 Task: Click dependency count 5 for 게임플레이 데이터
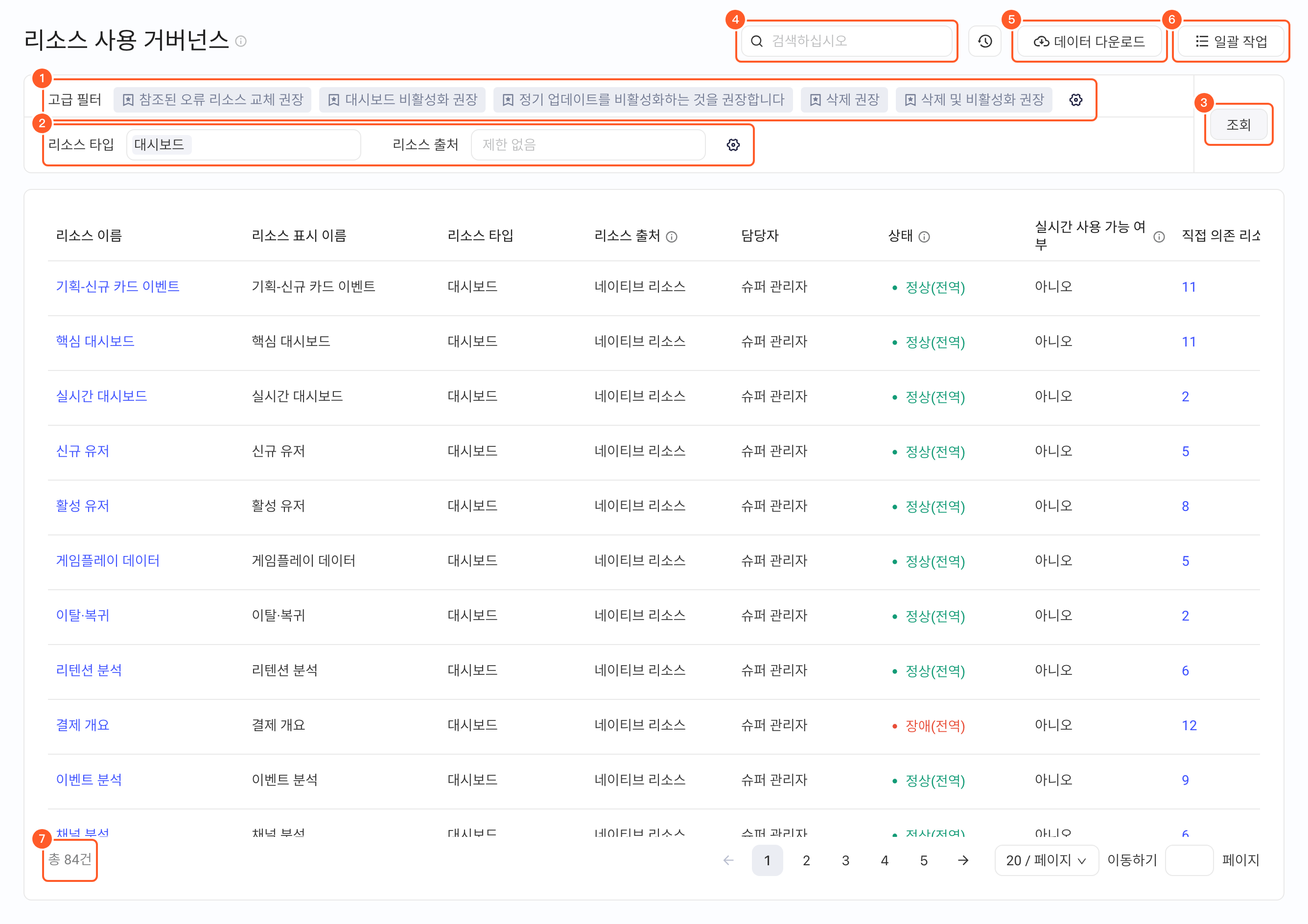point(1186,560)
